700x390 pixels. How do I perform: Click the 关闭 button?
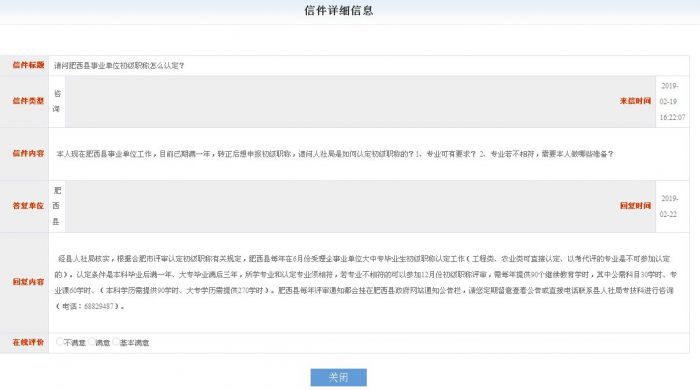pos(338,377)
